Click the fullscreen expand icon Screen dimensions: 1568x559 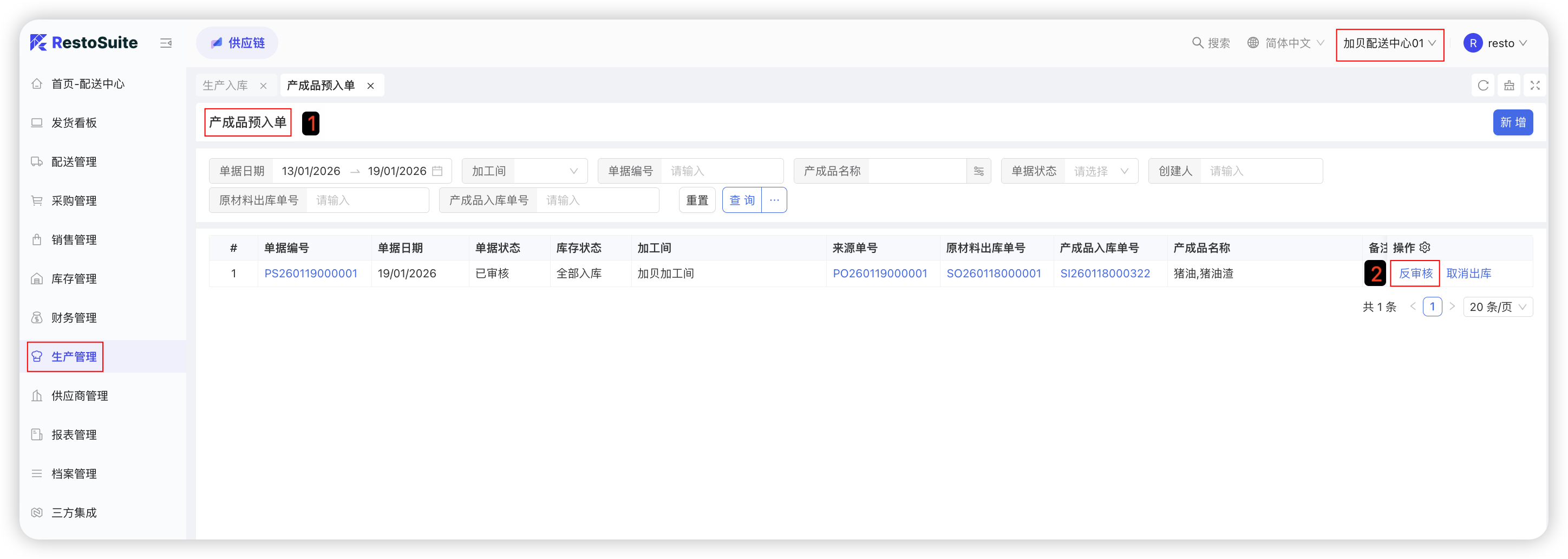pyautogui.click(x=1534, y=85)
